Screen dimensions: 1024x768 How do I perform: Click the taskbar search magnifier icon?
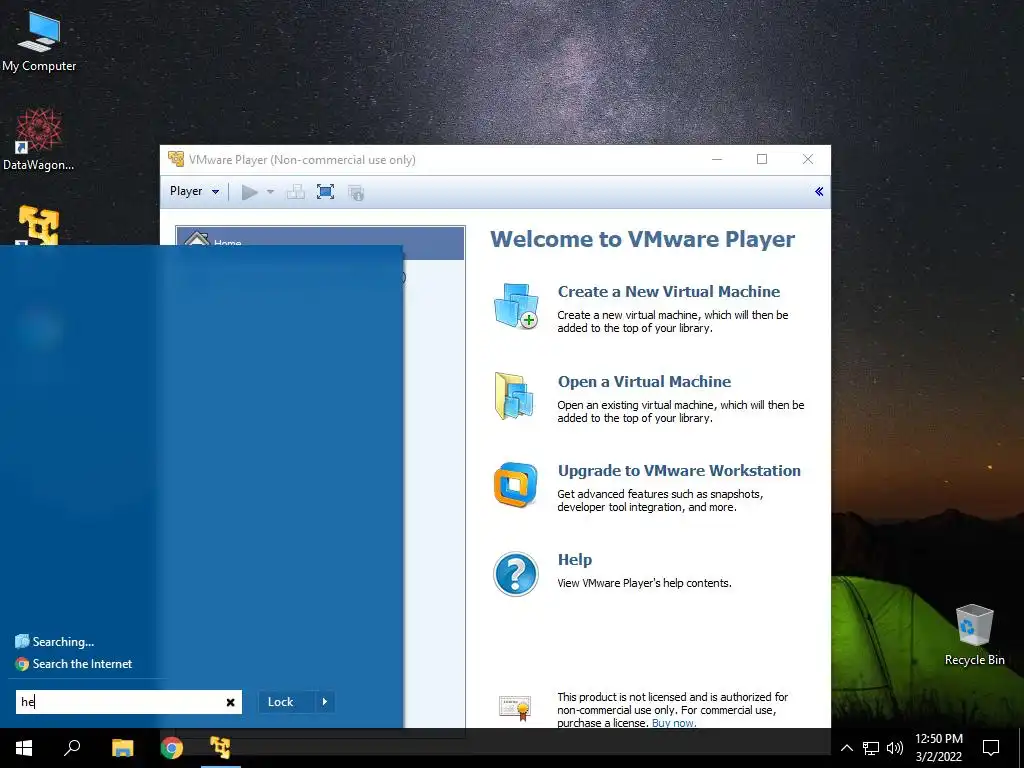click(72, 748)
